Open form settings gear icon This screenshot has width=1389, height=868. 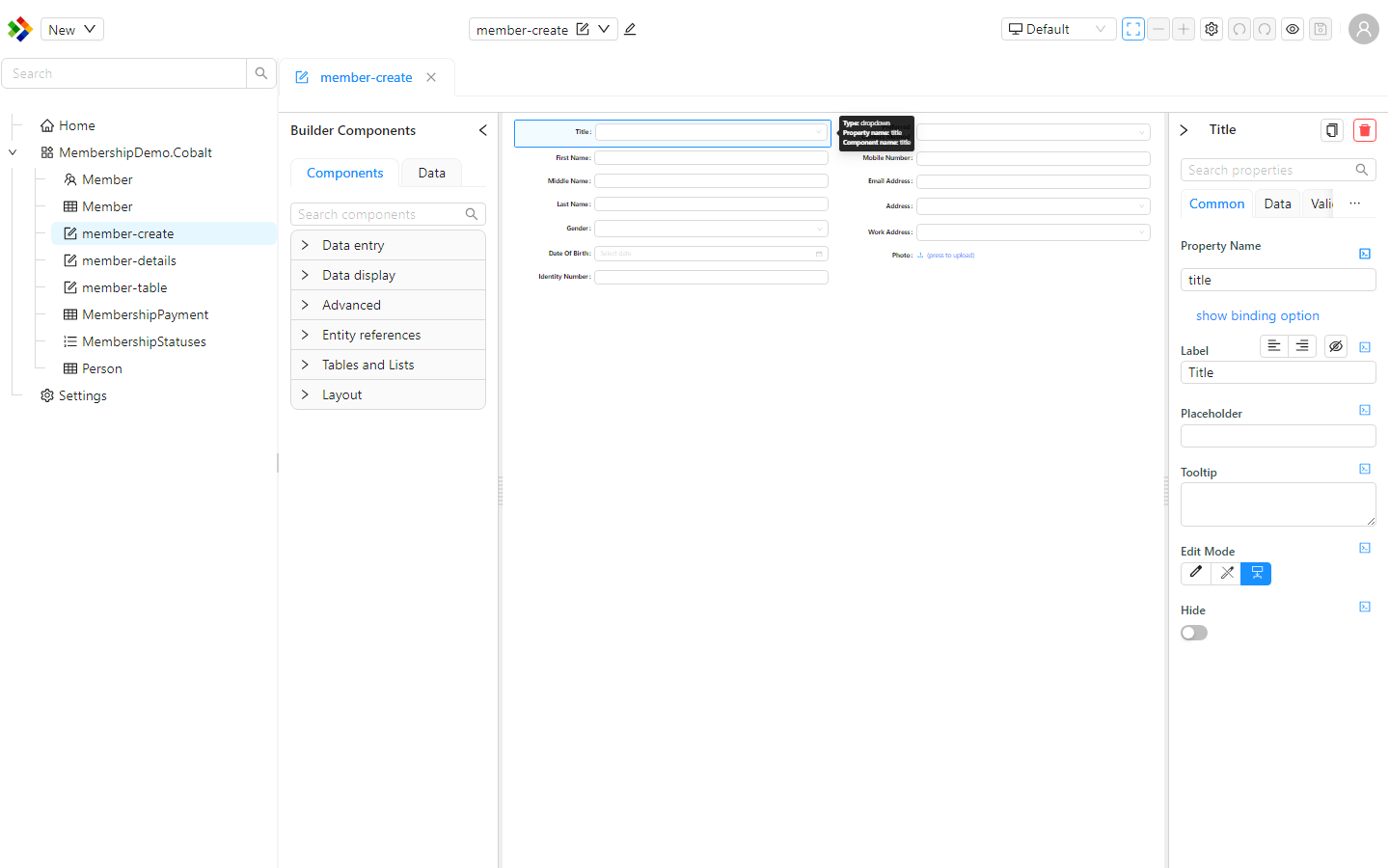coord(1212,29)
